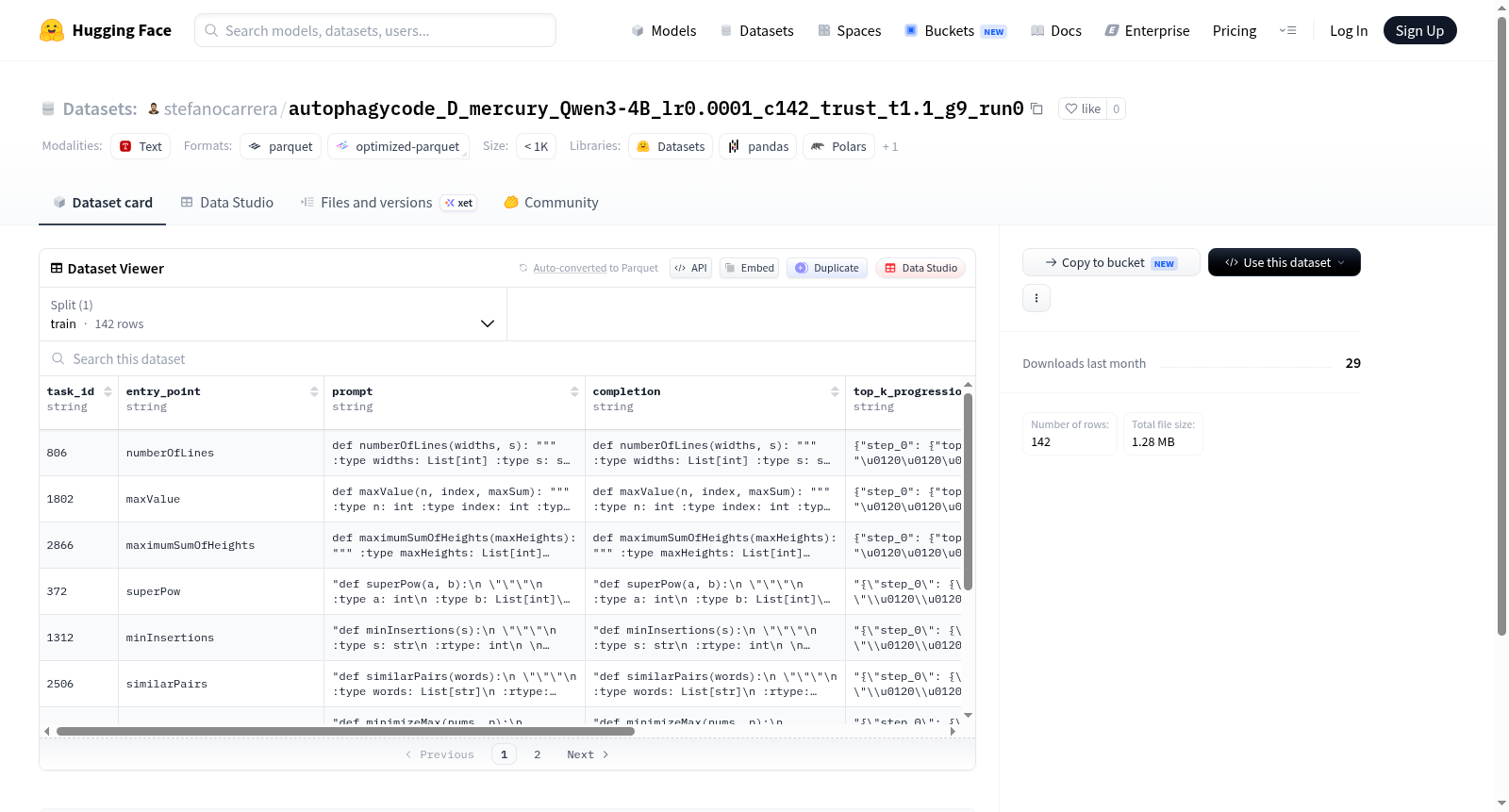Expand the train split dropdown
This screenshot has width=1509, height=812.
coord(273,314)
